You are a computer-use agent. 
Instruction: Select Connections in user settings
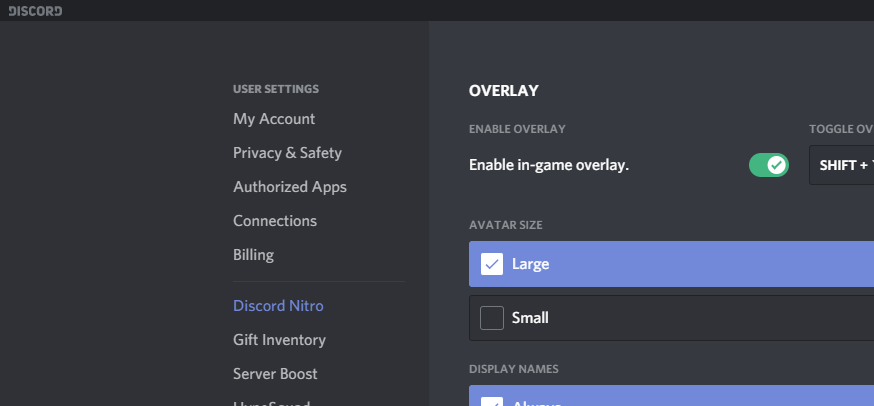275,221
